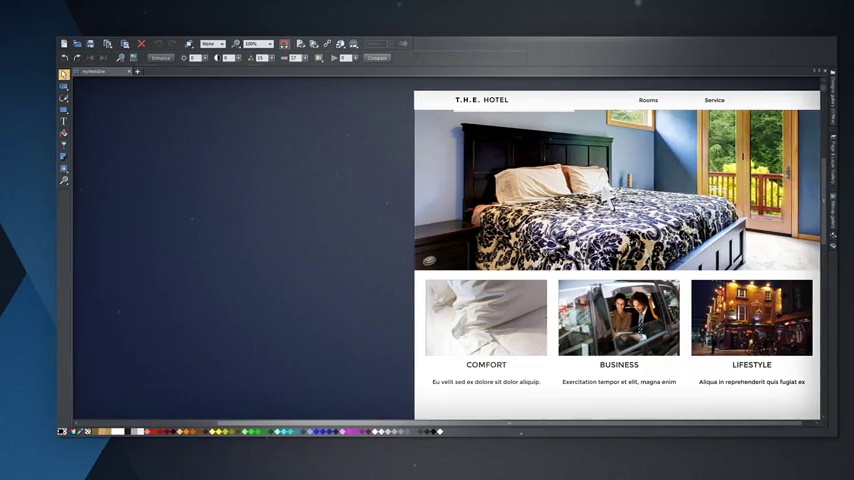This screenshot has width=854, height=480.
Task: Open the zoom 100% dropdown
Action: click(x=270, y=44)
